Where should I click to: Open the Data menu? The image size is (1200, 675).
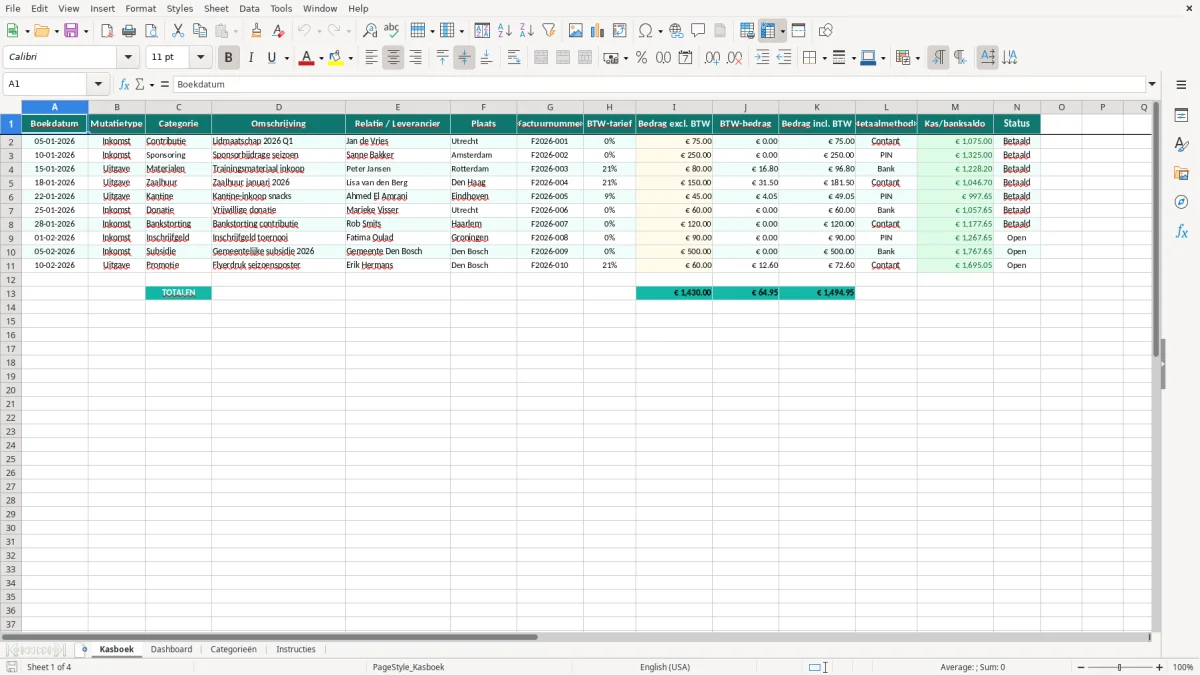249,8
